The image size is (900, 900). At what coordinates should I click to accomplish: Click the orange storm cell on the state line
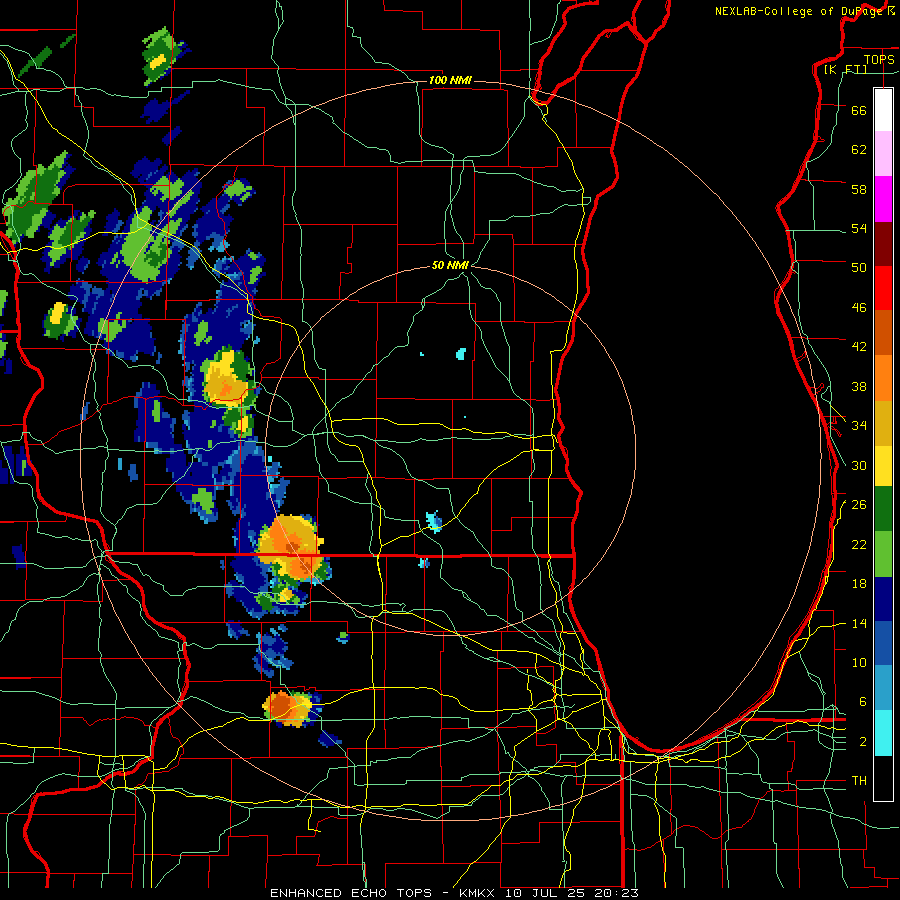coord(291,546)
